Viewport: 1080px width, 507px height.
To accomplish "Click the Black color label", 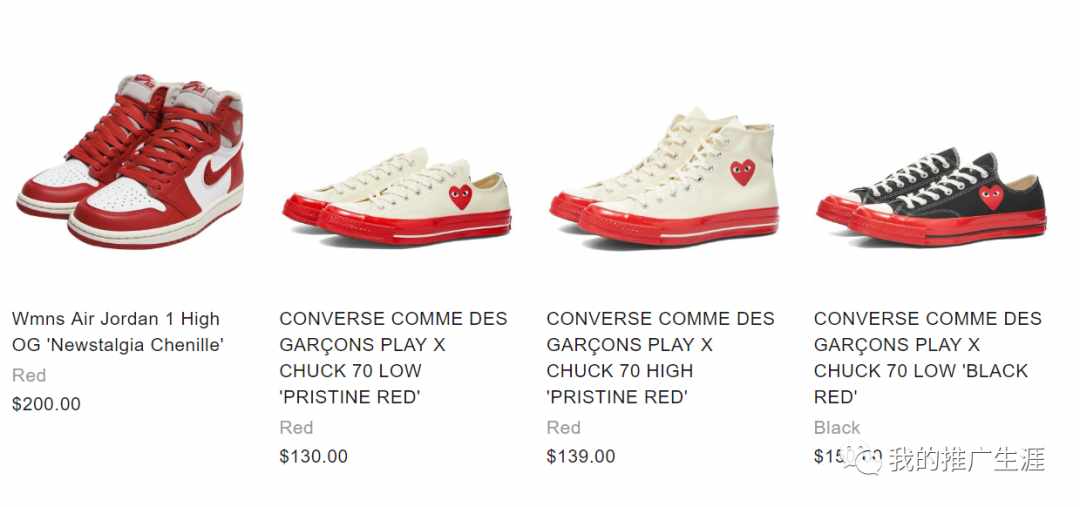I will (837, 428).
